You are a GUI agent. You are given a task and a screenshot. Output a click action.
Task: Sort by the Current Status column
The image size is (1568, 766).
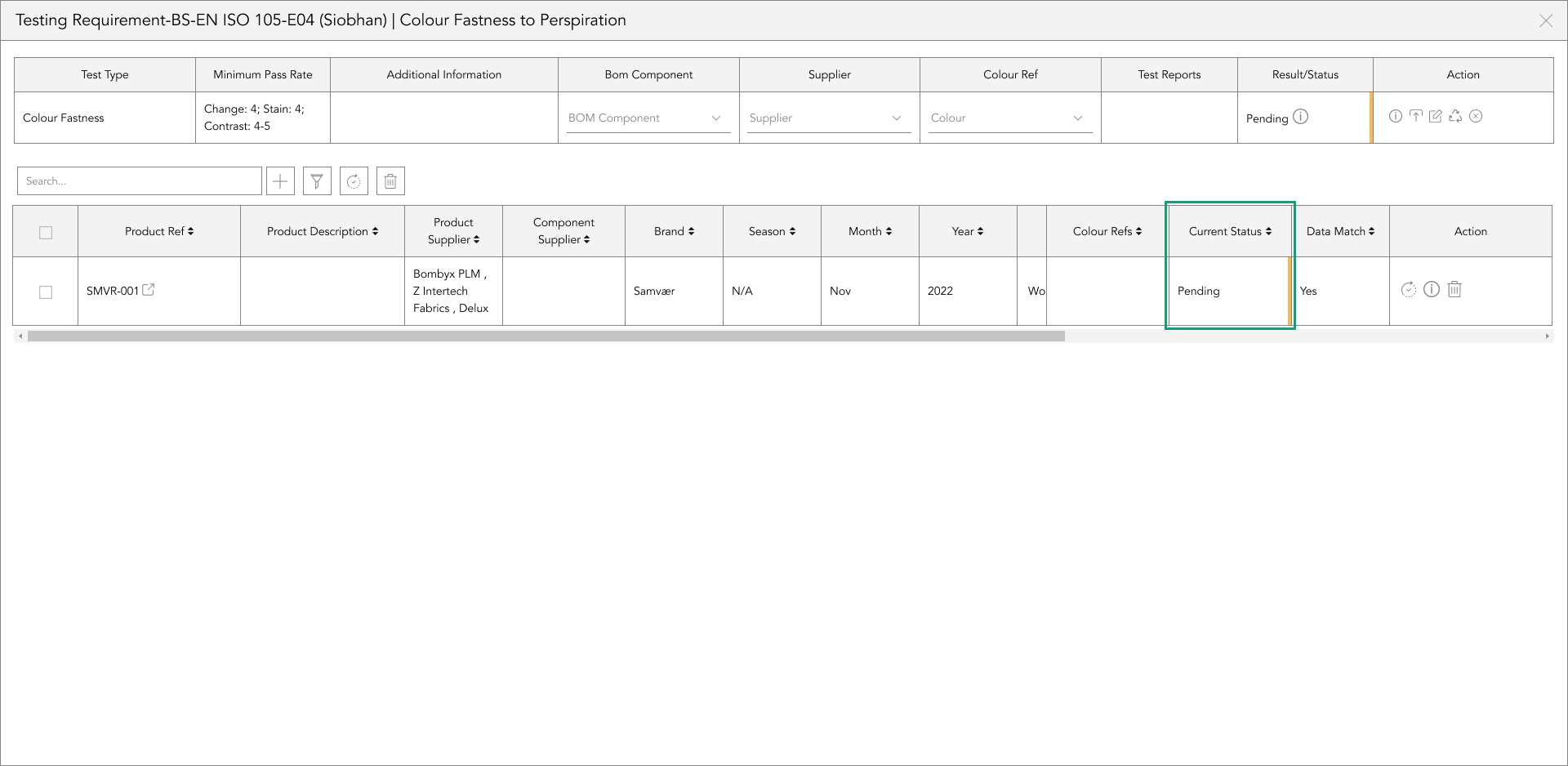tap(1229, 231)
